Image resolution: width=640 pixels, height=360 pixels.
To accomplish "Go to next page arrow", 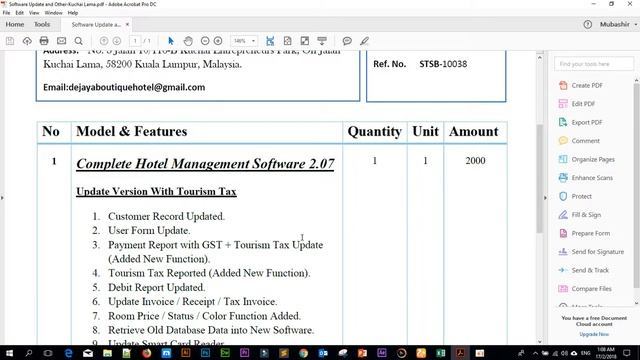I will pyautogui.click(x=117, y=41).
